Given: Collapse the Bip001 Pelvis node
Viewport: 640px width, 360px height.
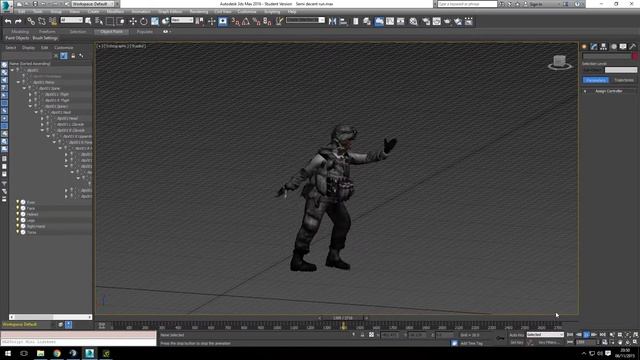Looking at the screenshot, I should pyautogui.click(x=18, y=82).
